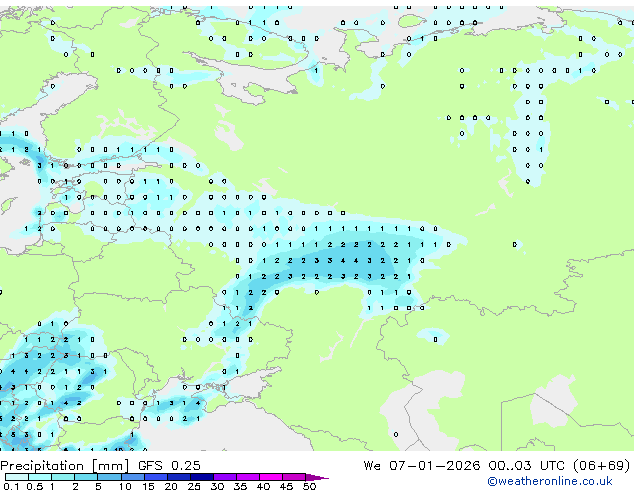The image size is (634, 490).
Task: Click the '00..03 UTC' time range text
Action: [x=525, y=466]
